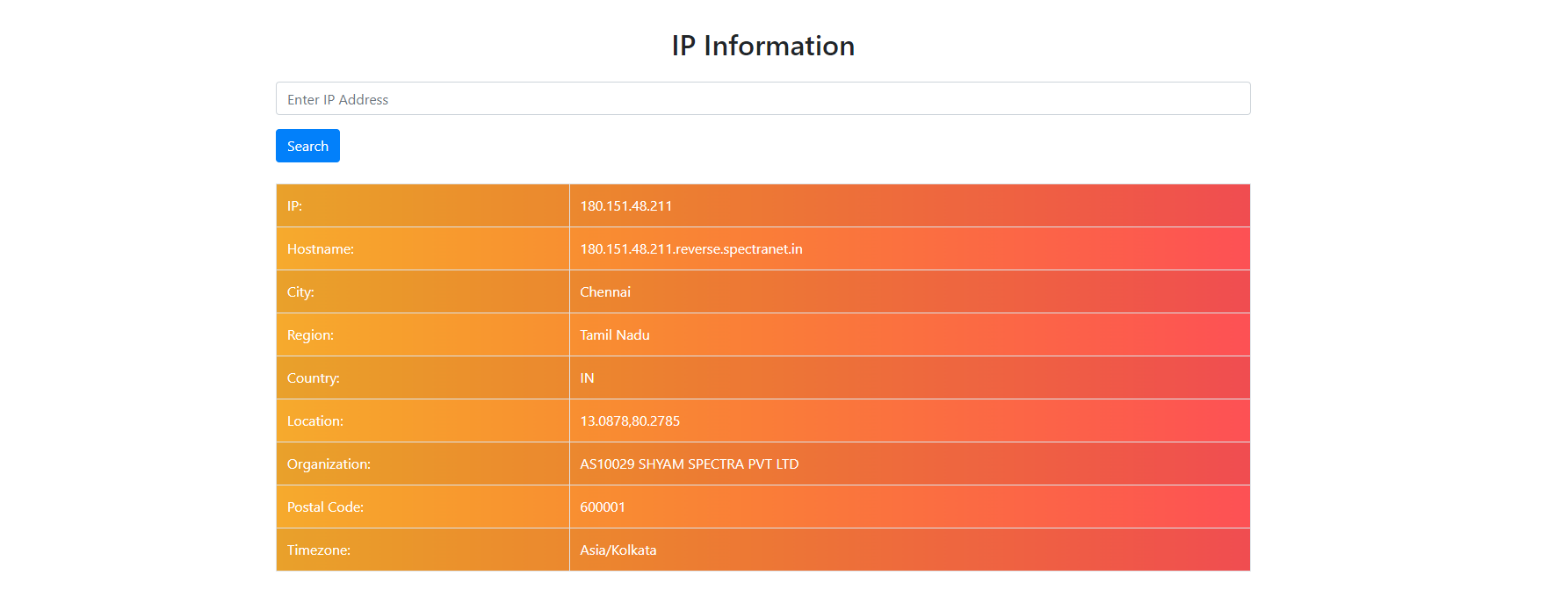The image size is (1568, 611).
Task: Click the Postal Code: row label
Action: click(x=325, y=507)
